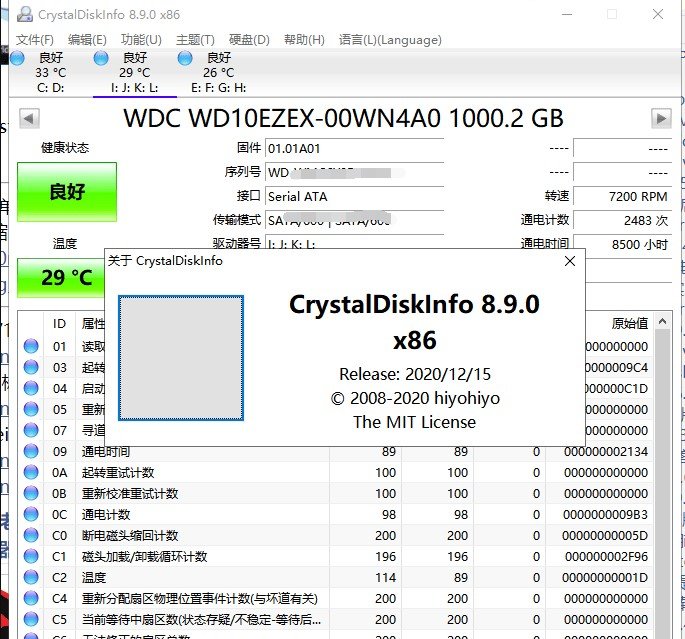Screen dimensions: 685x639
Task: Select the 重新校准重试计数 attribute row
Action: pyautogui.click(x=336, y=493)
